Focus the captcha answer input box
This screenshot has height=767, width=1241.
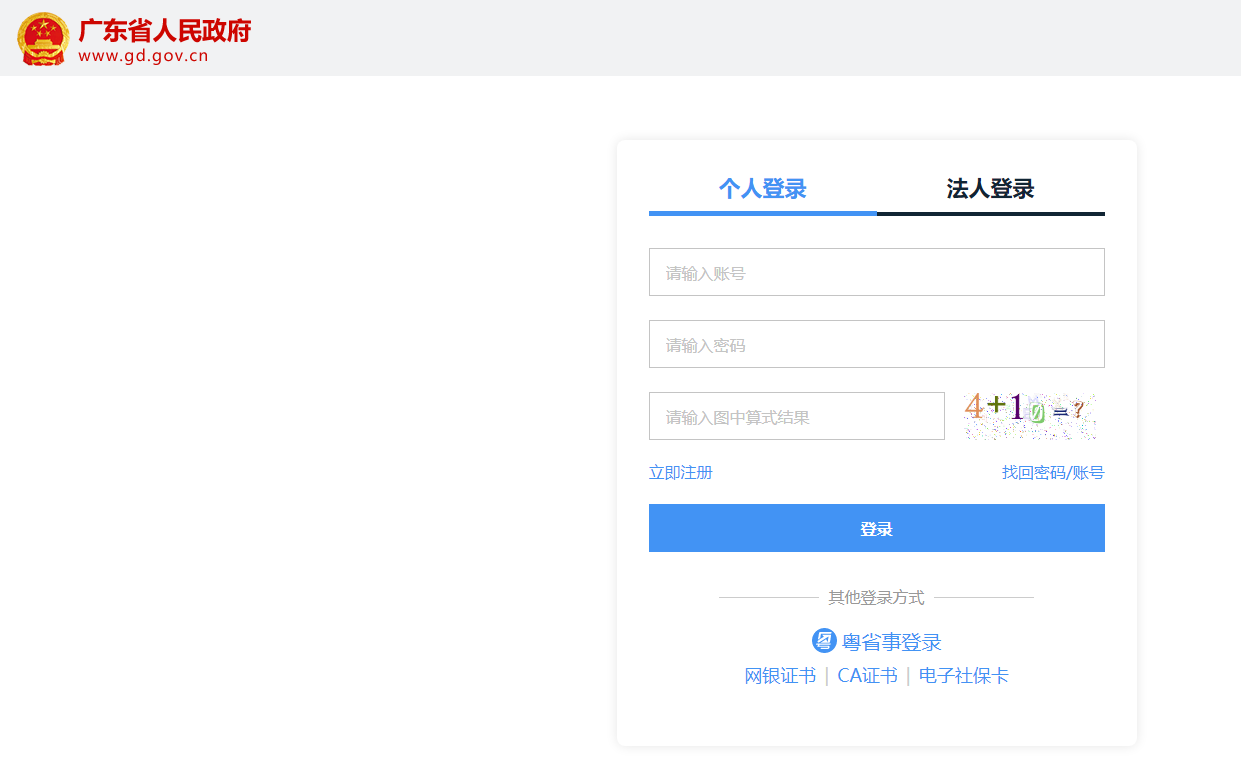[796, 415]
